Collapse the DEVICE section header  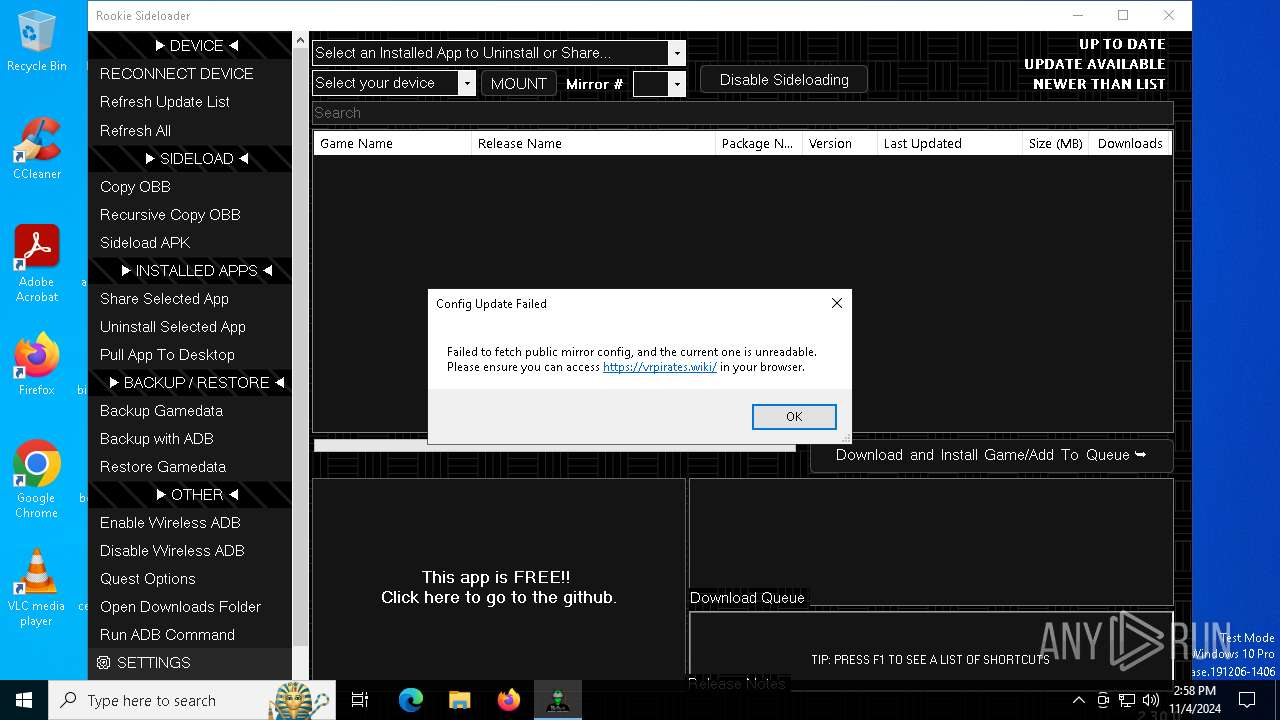pos(190,46)
